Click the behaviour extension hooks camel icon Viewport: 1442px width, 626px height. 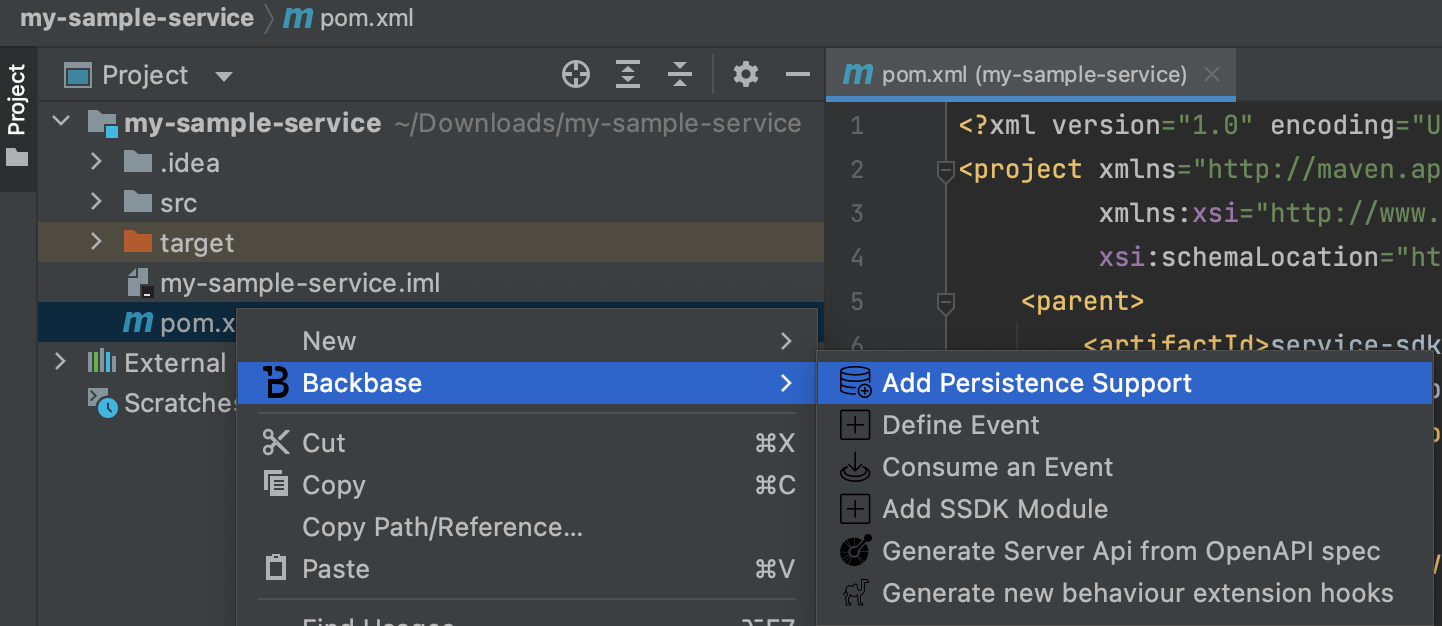tap(855, 593)
